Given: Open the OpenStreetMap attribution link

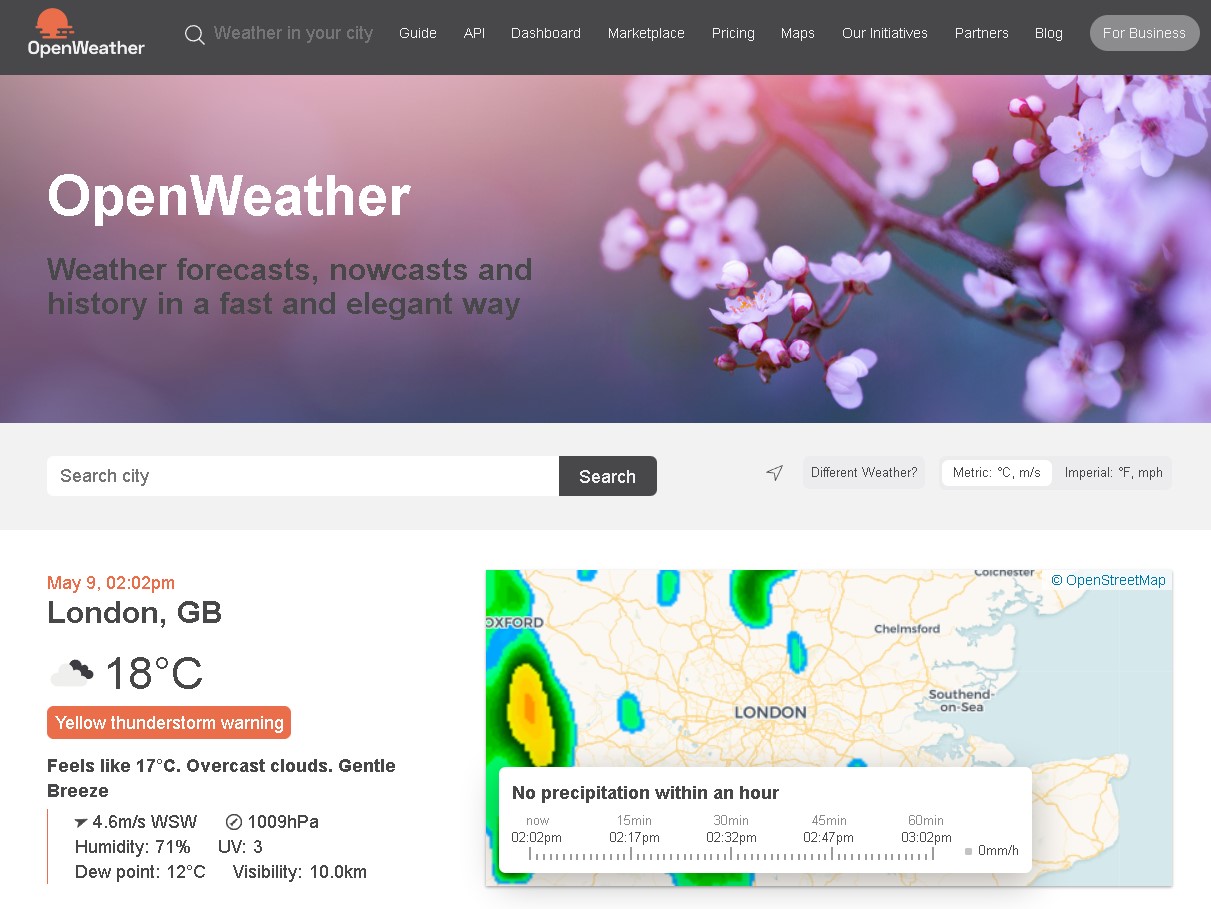Looking at the screenshot, I should click(1115, 580).
